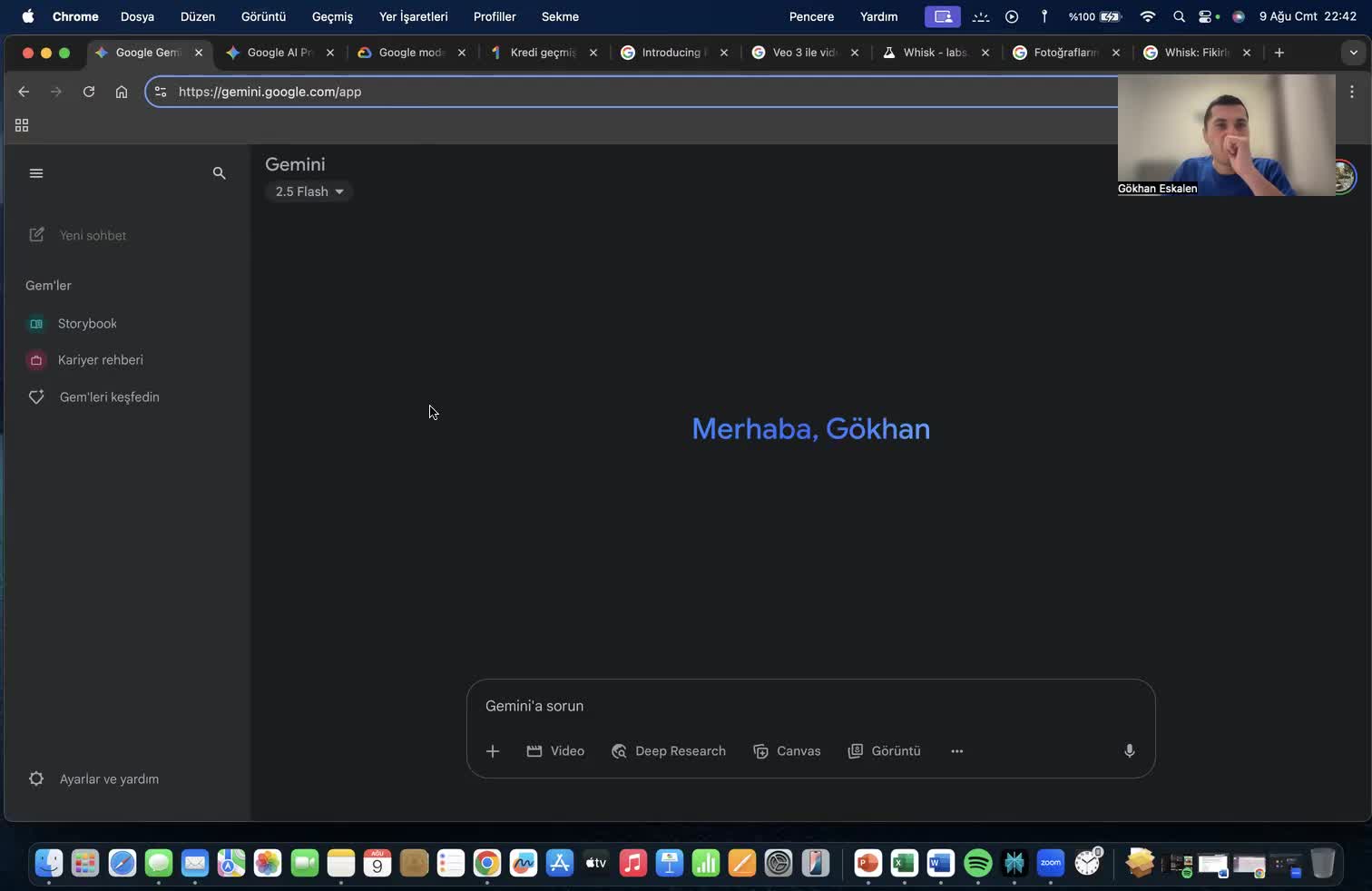The height and width of the screenshot is (891, 1372).
Task: Open a new Chrome tab
Action: point(1279,53)
